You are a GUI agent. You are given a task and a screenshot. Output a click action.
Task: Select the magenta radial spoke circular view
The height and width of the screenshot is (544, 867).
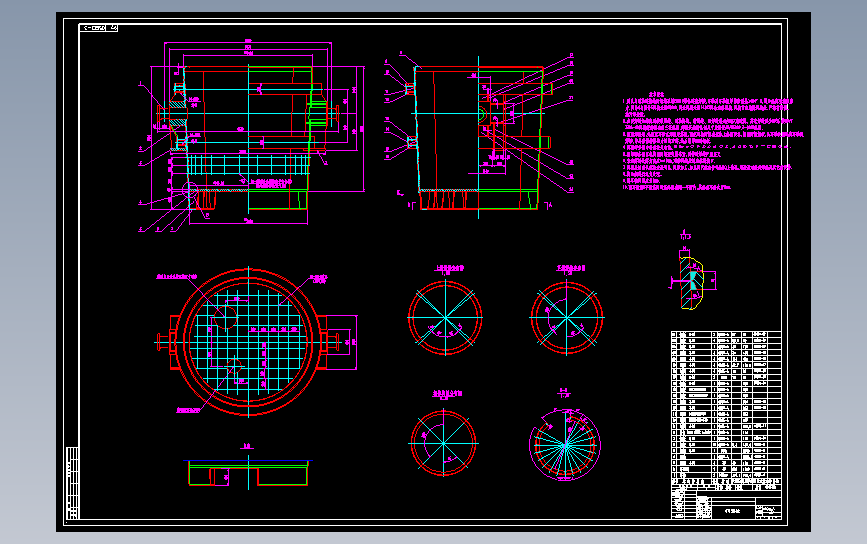565,445
